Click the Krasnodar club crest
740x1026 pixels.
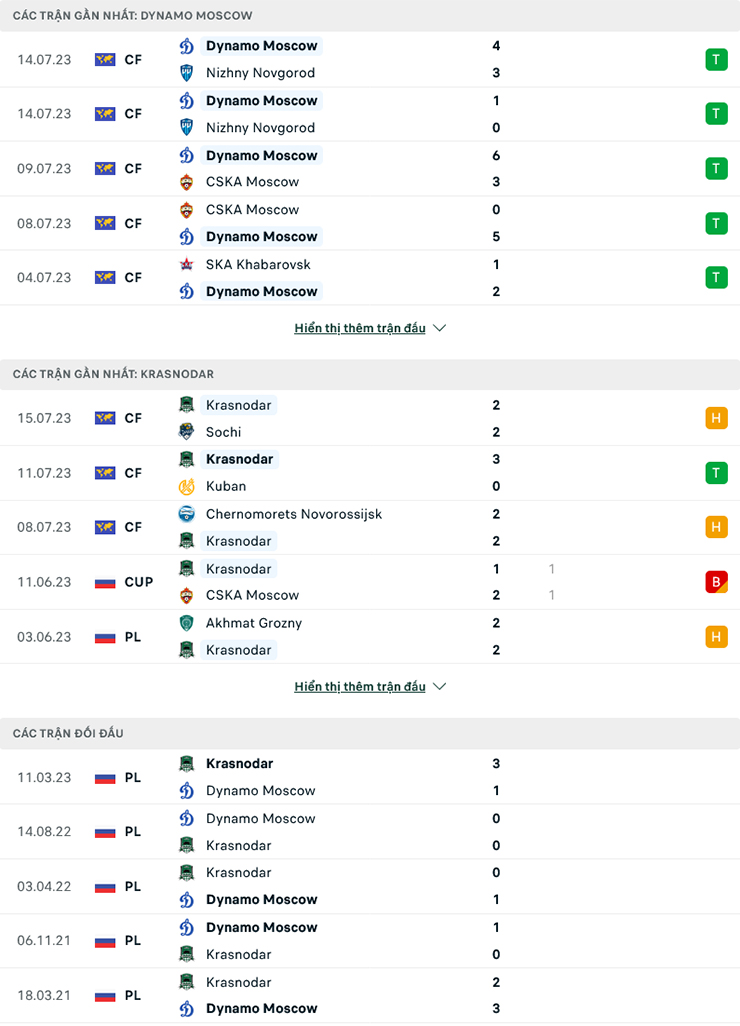pyautogui.click(x=186, y=405)
